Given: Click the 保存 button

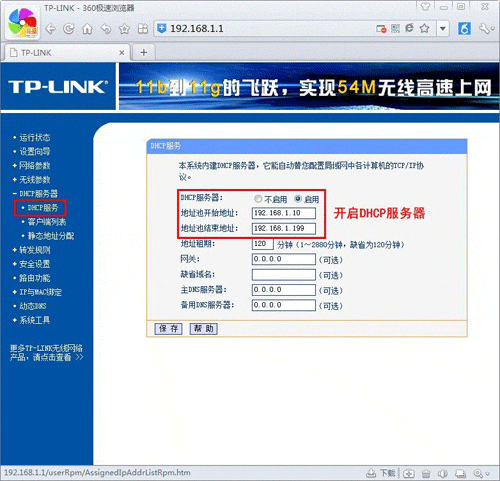Looking at the screenshot, I should tap(168, 329).
